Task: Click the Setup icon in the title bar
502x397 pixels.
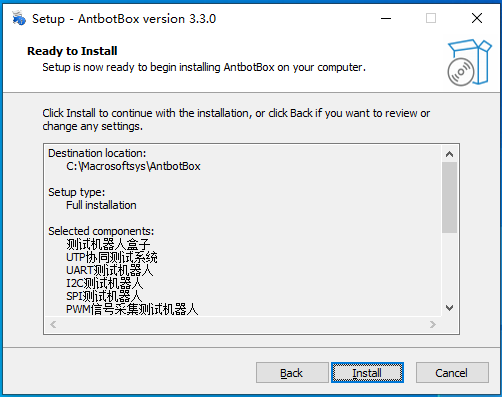Action: tap(19, 18)
